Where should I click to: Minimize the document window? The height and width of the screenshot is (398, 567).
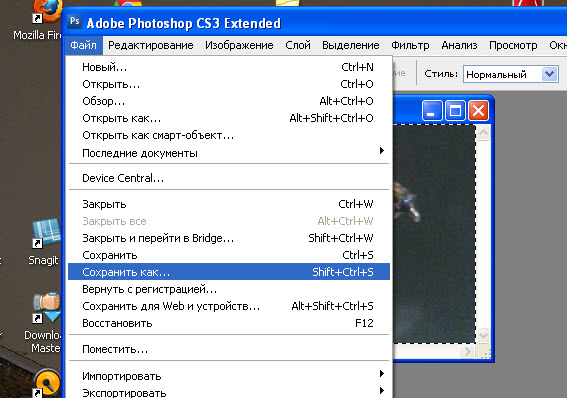coord(432,111)
